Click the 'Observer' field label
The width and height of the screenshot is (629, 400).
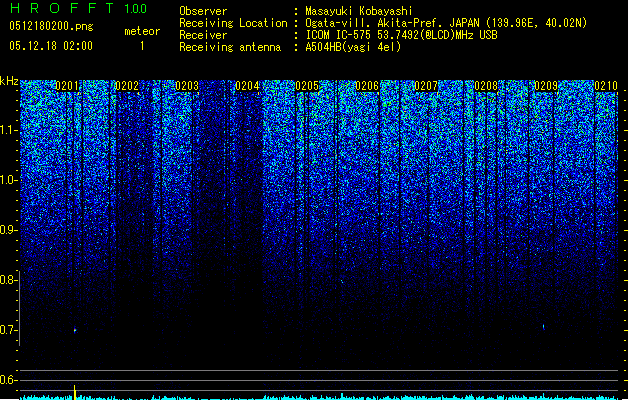coord(203,11)
